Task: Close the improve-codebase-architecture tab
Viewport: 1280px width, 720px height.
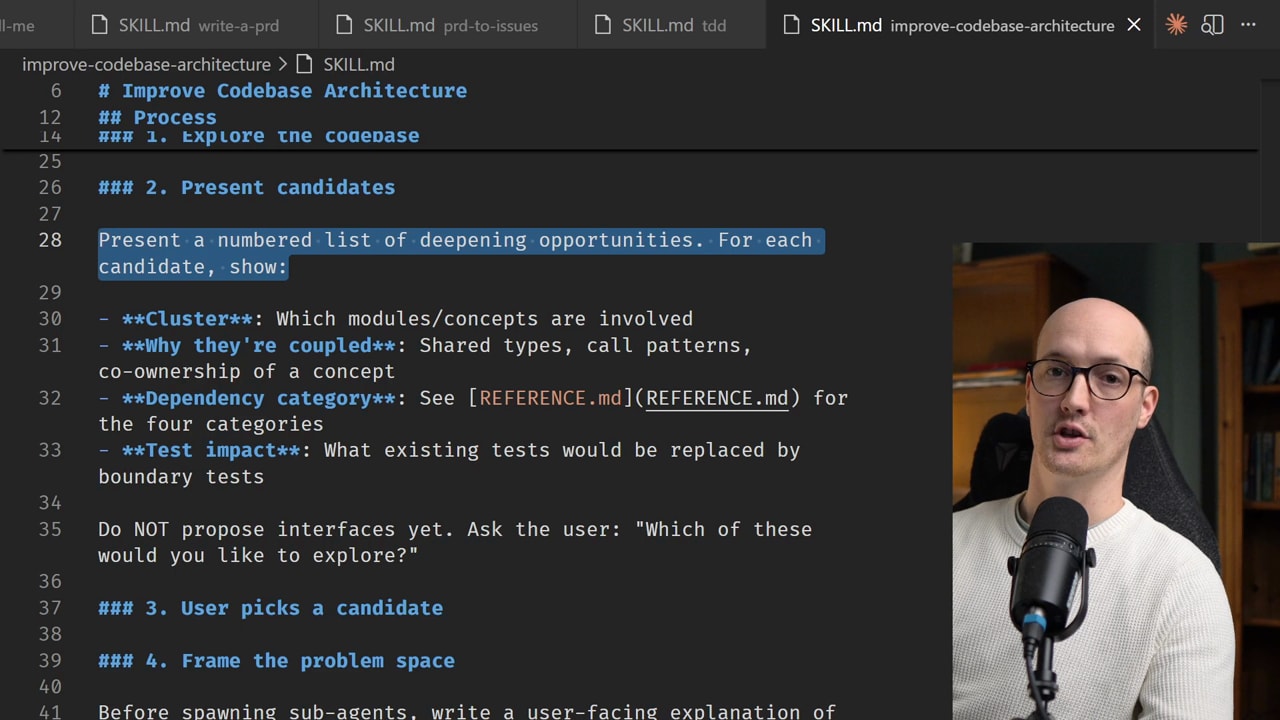Action: tap(1134, 25)
